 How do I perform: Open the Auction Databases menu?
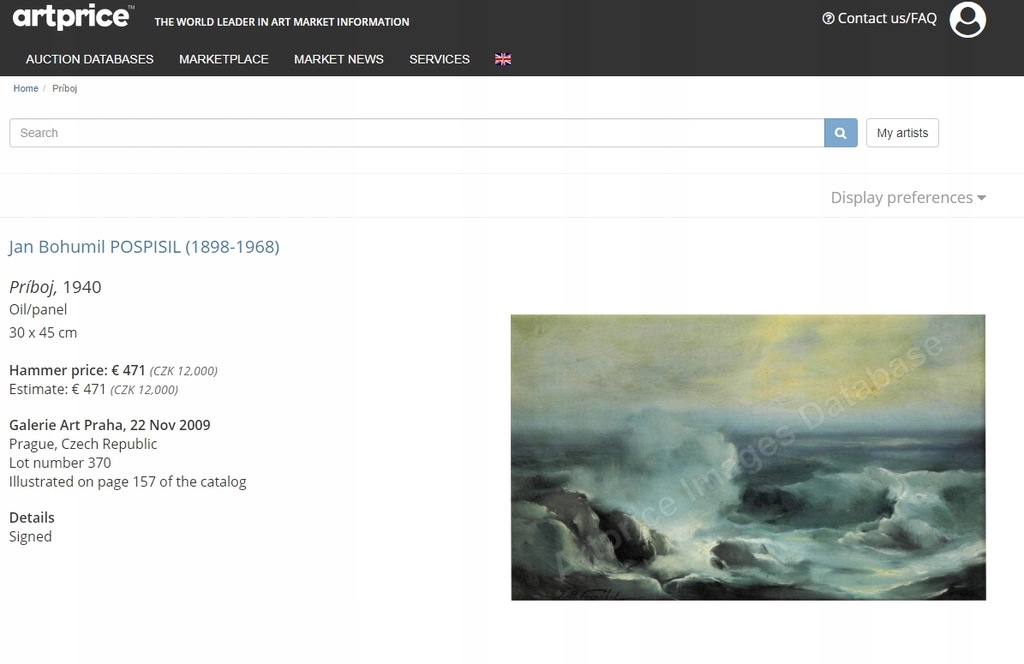click(x=89, y=59)
